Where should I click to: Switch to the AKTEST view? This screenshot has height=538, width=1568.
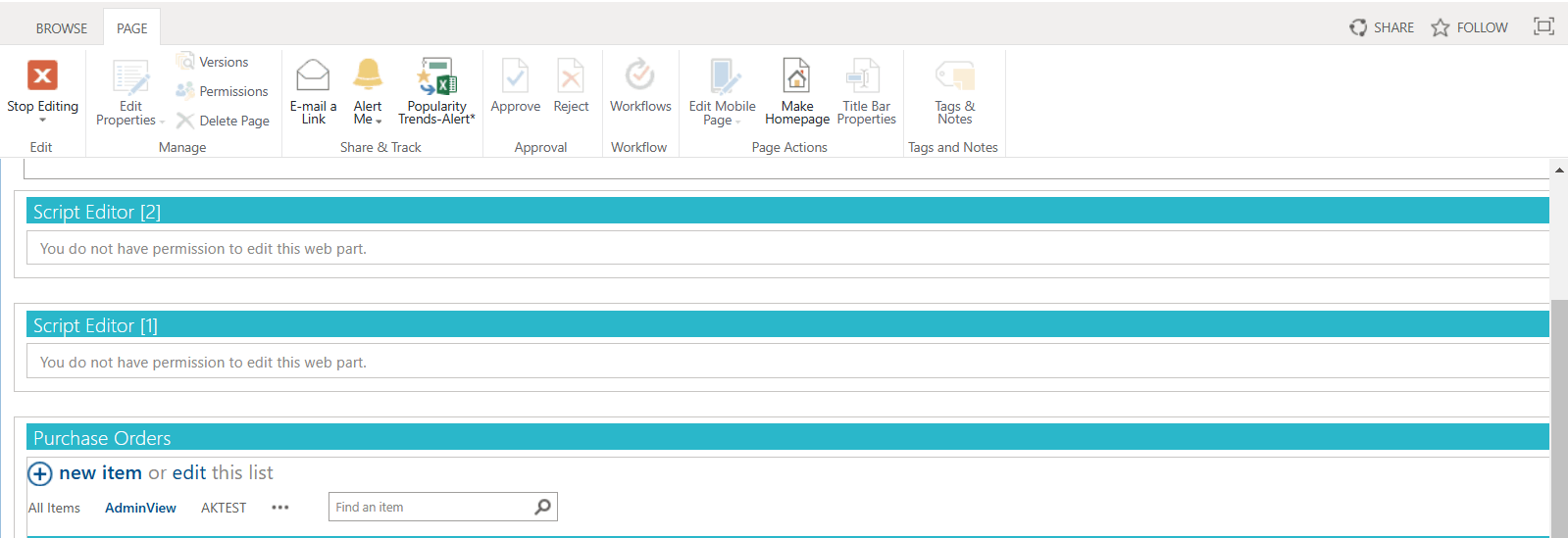click(x=224, y=508)
